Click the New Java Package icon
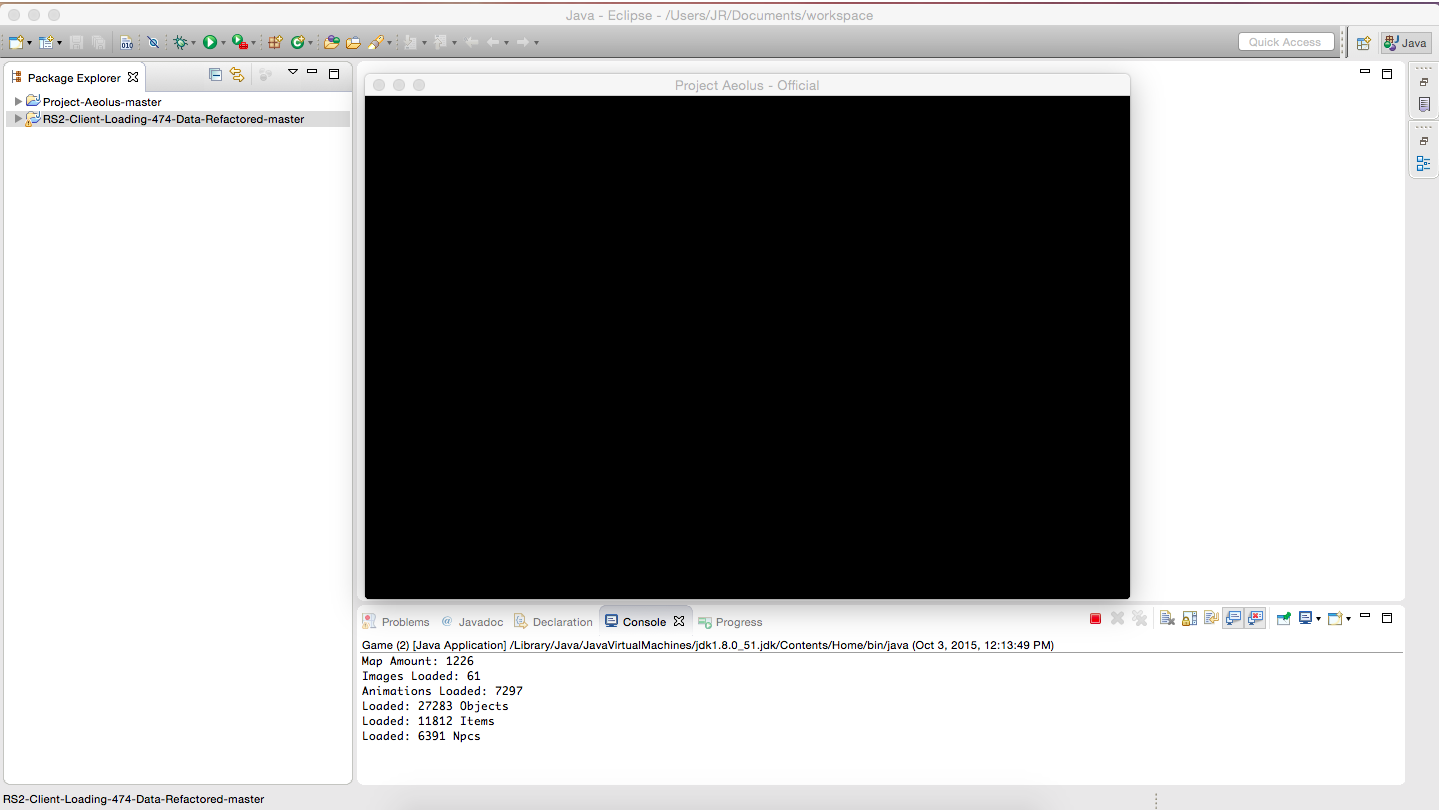Screen dimensions: 1439x810 pyautogui.click(x=275, y=42)
